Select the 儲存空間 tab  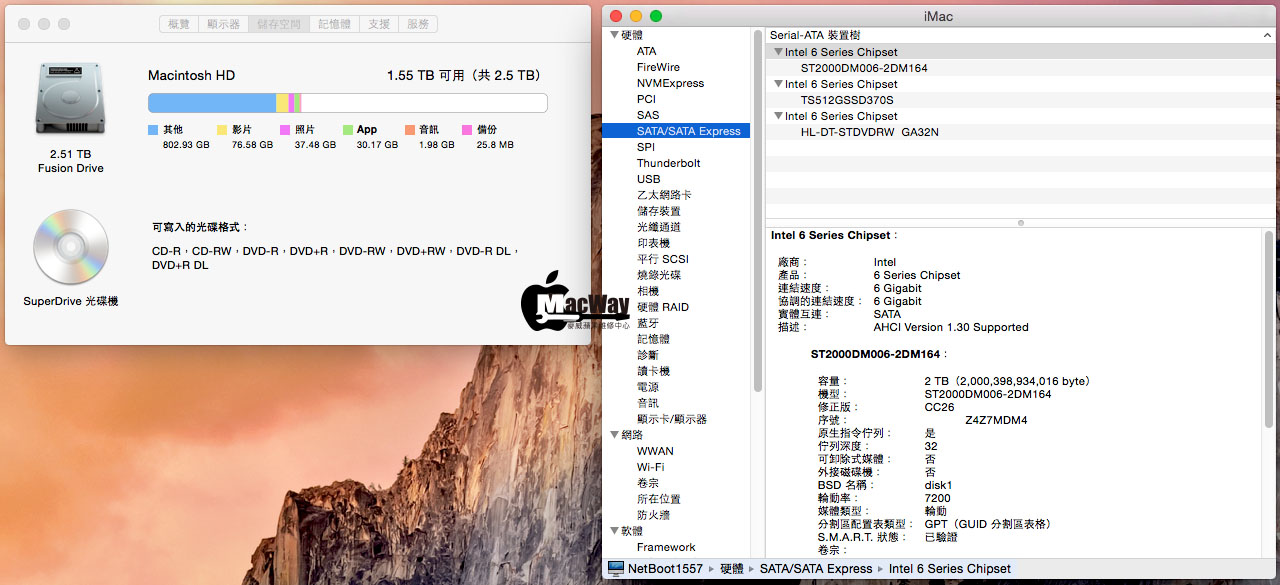tap(278, 24)
